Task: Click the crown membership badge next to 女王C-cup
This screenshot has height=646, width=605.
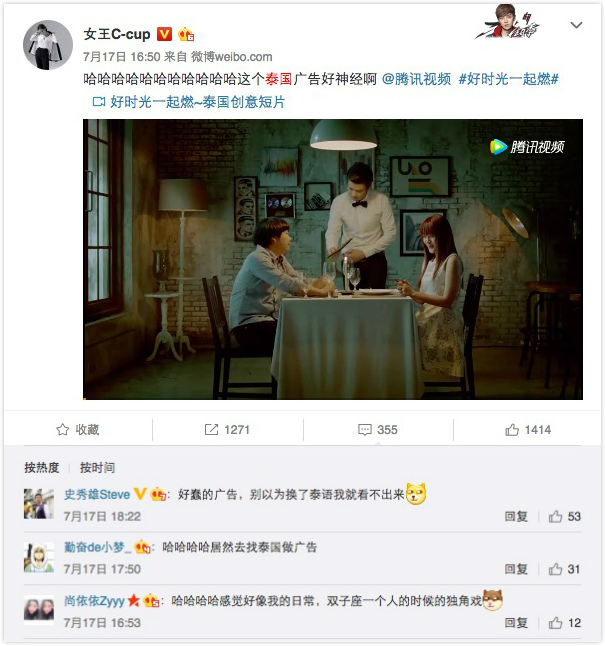Action: (x=185, y=34)
